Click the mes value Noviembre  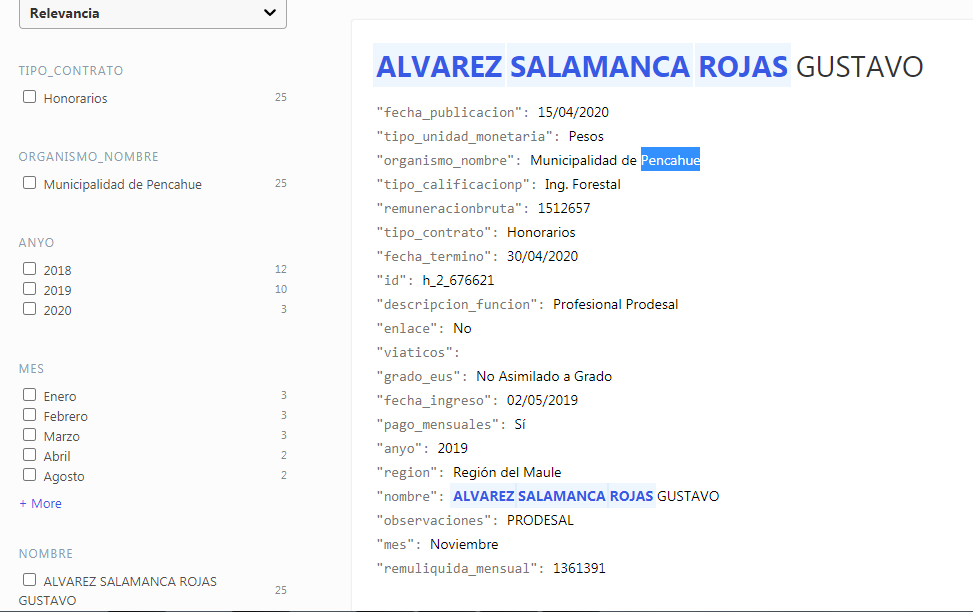point(464,544)
